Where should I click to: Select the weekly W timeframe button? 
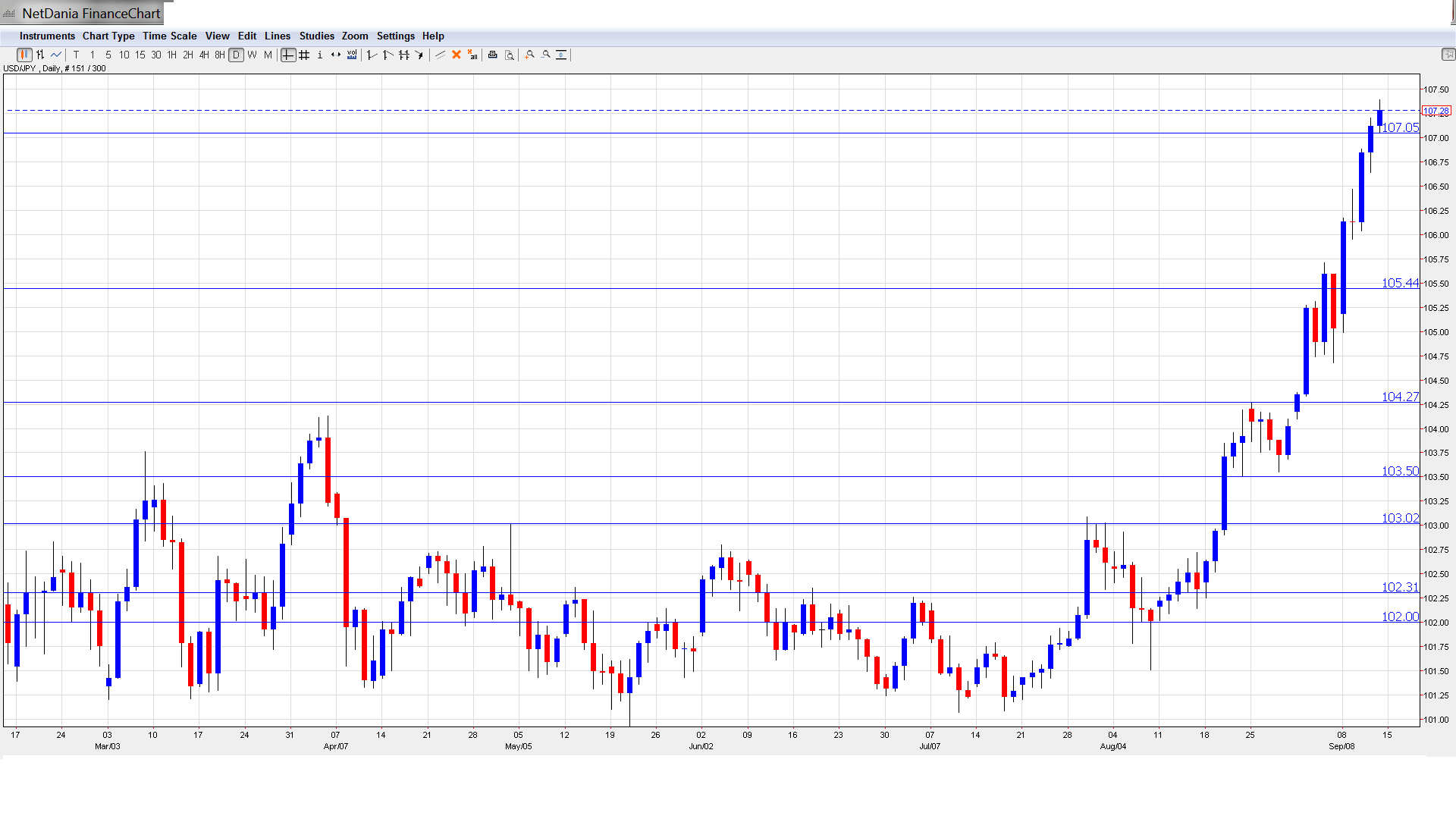252,55
